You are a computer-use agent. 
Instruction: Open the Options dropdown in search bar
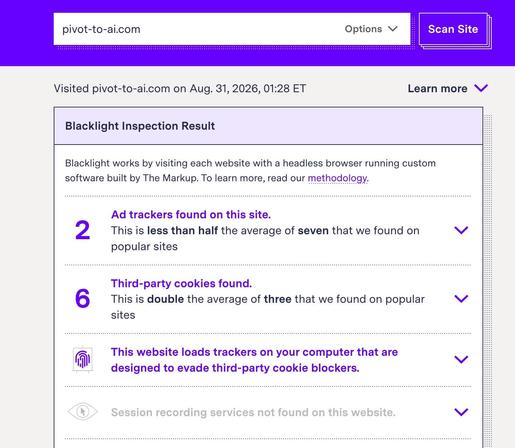(371, 29)
